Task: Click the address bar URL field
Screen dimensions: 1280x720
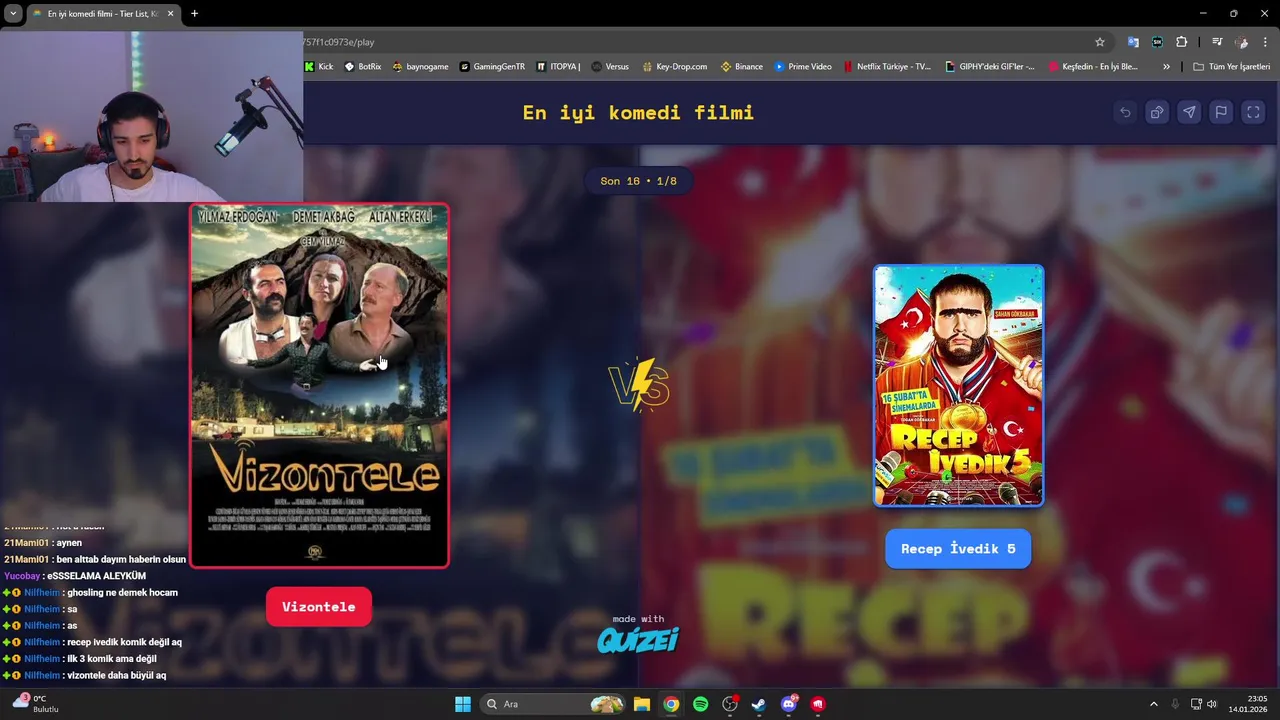Action: tap(690, 42)
